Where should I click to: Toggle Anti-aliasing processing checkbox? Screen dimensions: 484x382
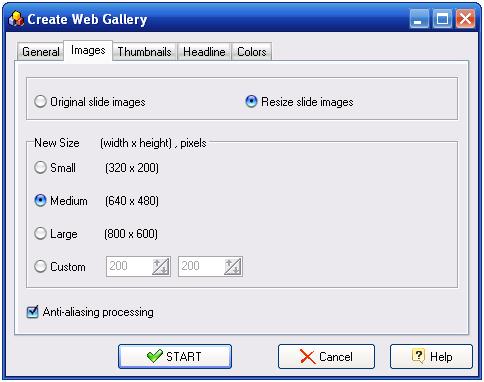point(90,312)
